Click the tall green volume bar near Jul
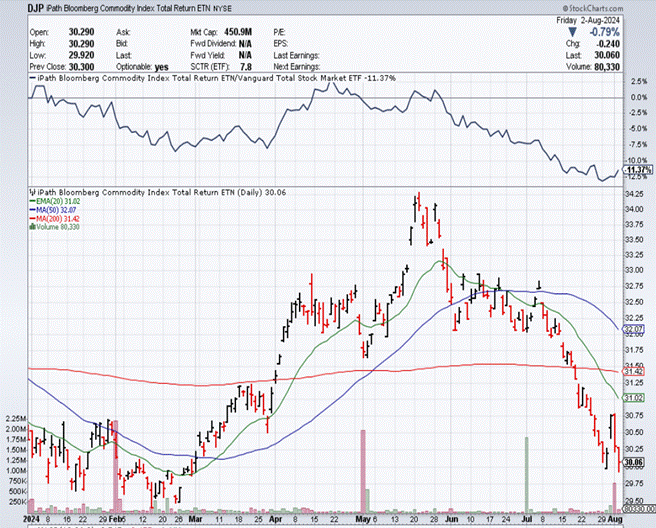 point(527,475)
